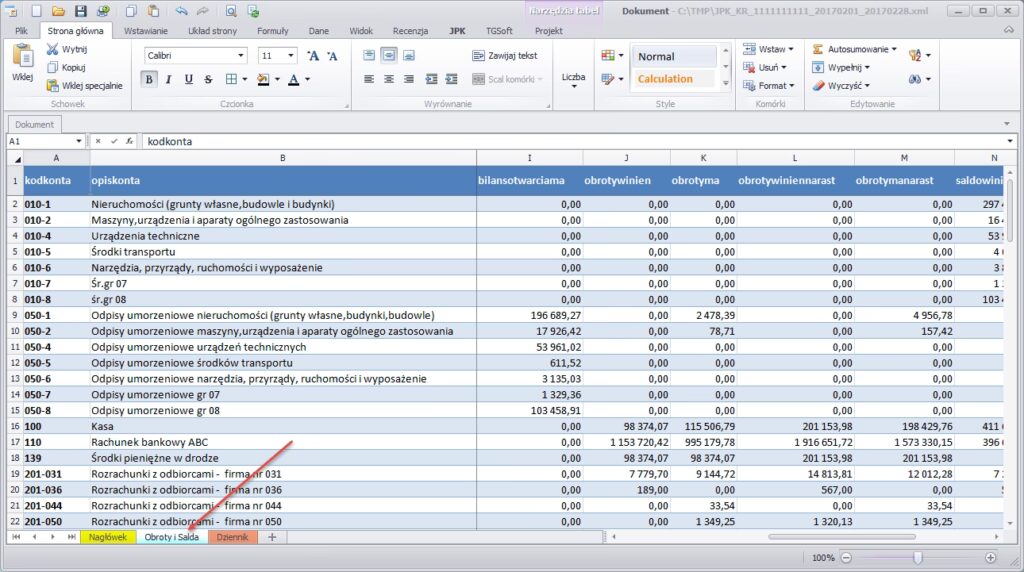Screen dimensions: 1024x572
Task: Click the binoculars find icon
Action: [914, 79]
